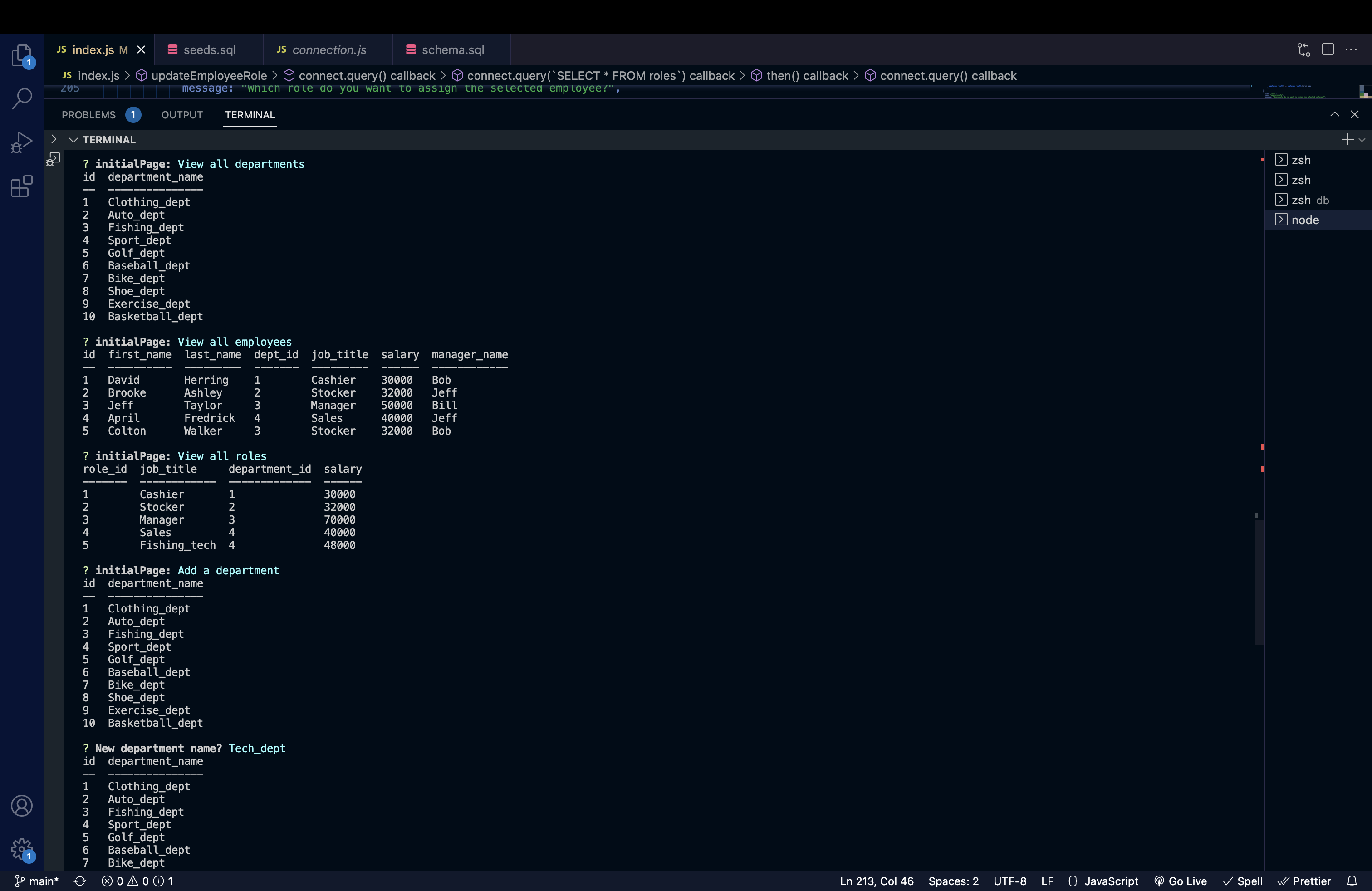Start server with Go Live

tap(1180, 881)
